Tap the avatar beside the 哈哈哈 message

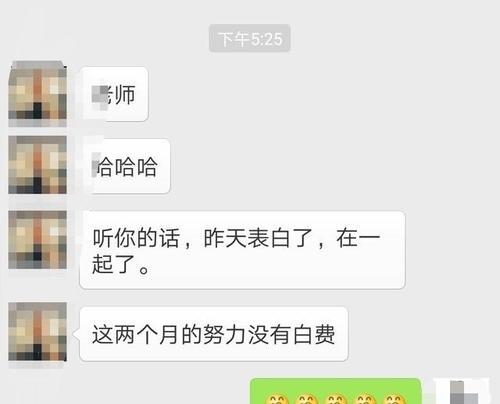point(37,165)
